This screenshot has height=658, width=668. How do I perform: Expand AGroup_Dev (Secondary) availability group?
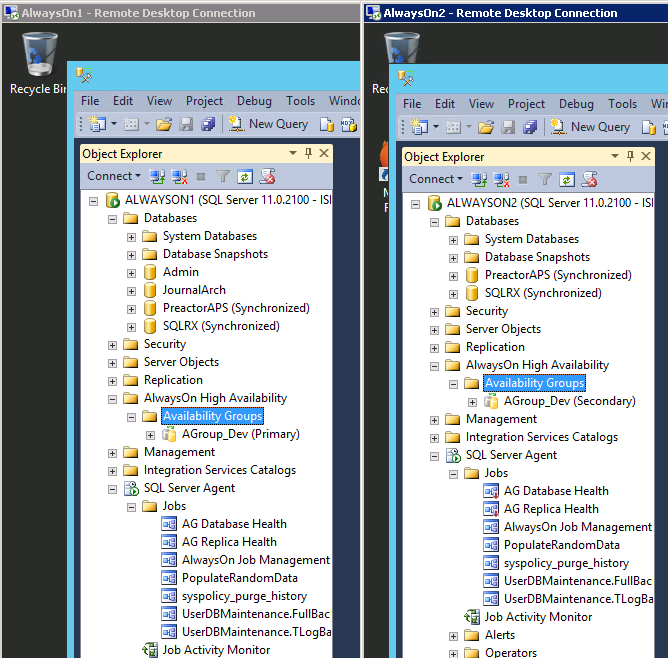pyautogui.click(x=472, y=402)
